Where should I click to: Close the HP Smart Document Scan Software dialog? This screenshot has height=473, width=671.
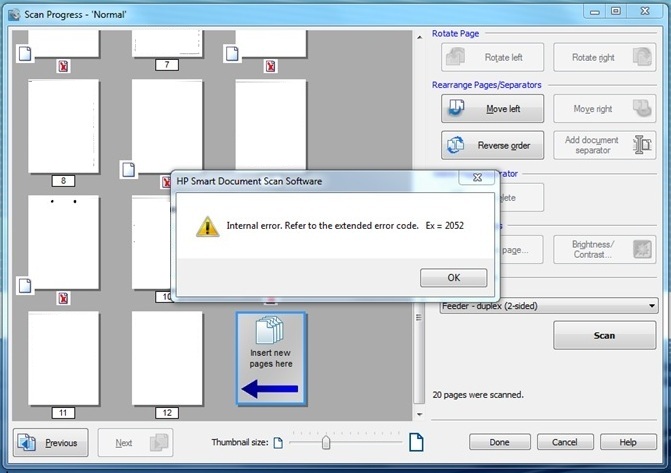[477, 177]
